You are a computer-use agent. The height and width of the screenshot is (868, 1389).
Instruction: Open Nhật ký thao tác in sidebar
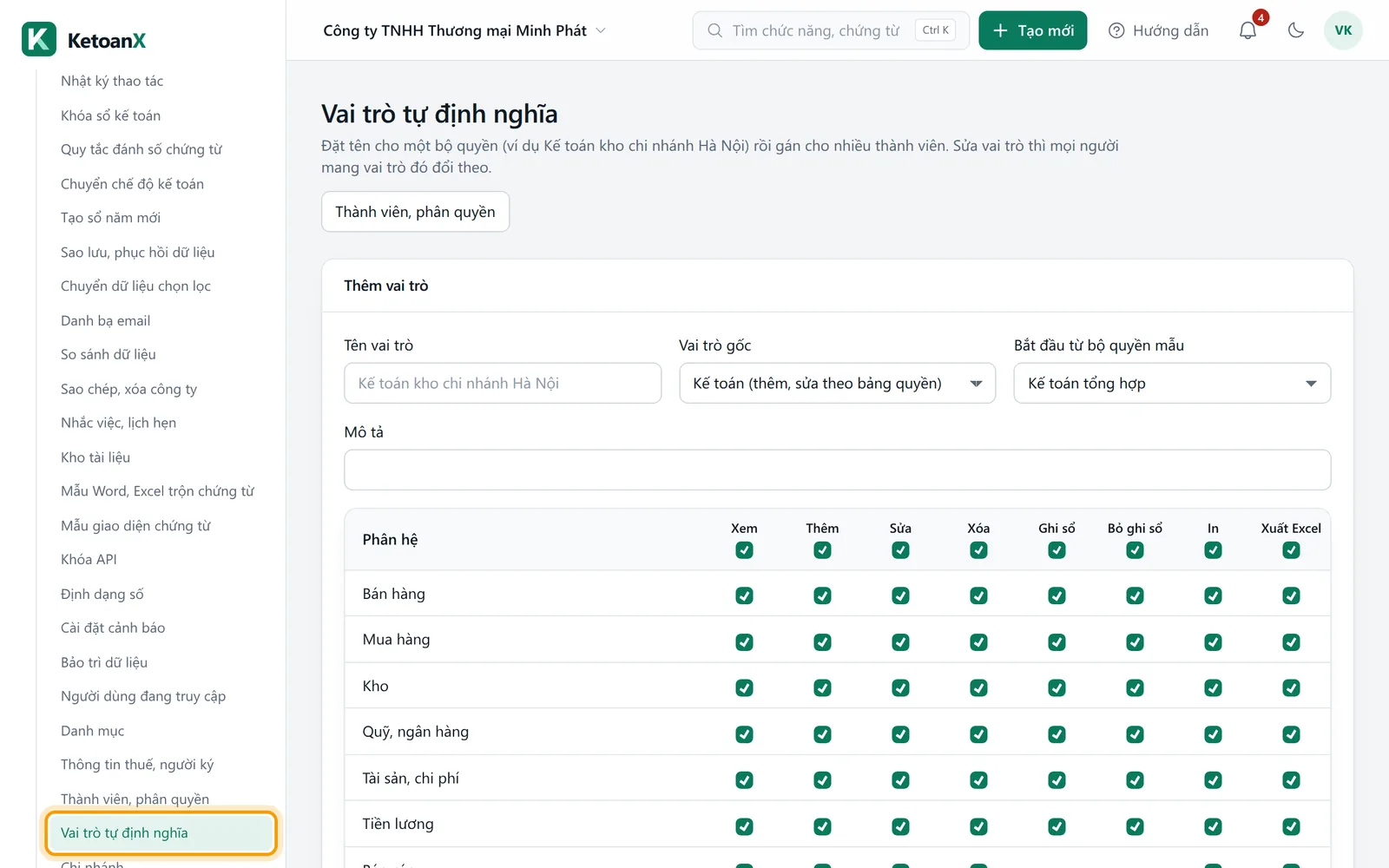[x=112, y=81]
